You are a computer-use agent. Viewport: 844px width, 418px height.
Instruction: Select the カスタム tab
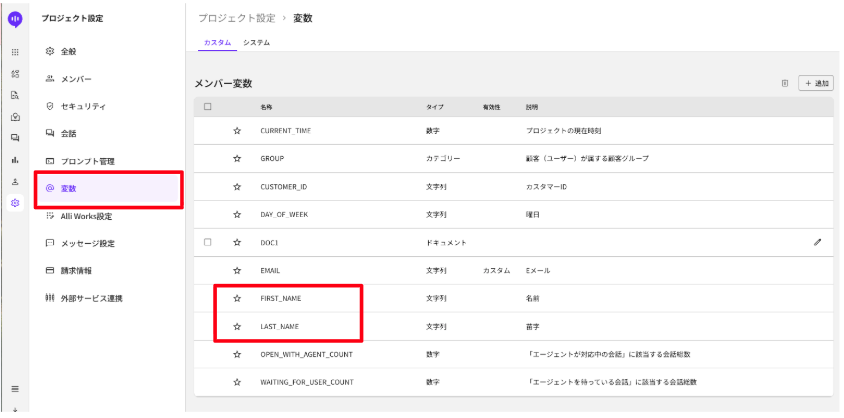pos(217,42)
